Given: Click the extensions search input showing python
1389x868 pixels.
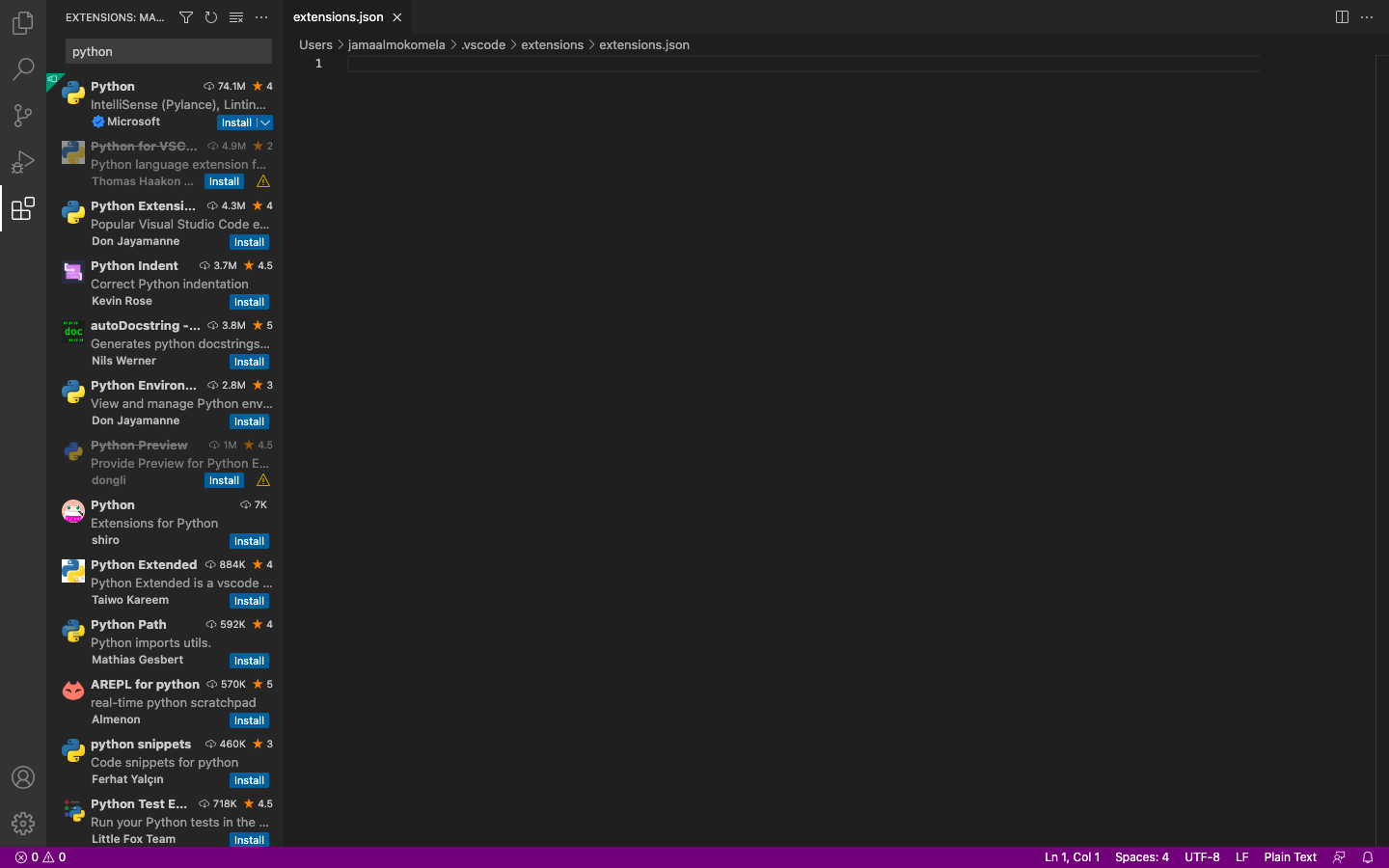Looking at the screenshot, I should coord(168,50).
